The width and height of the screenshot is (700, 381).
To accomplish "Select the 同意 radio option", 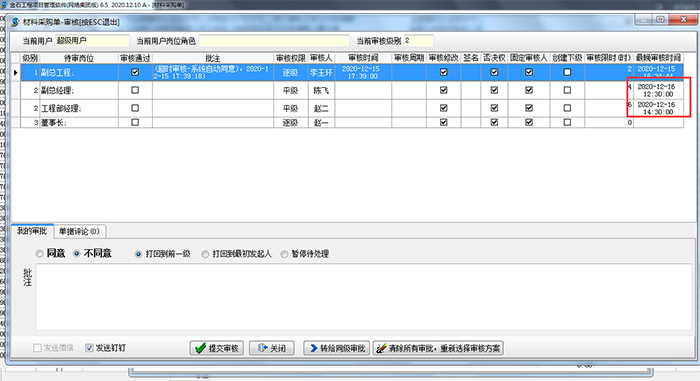I will point(40,254).
